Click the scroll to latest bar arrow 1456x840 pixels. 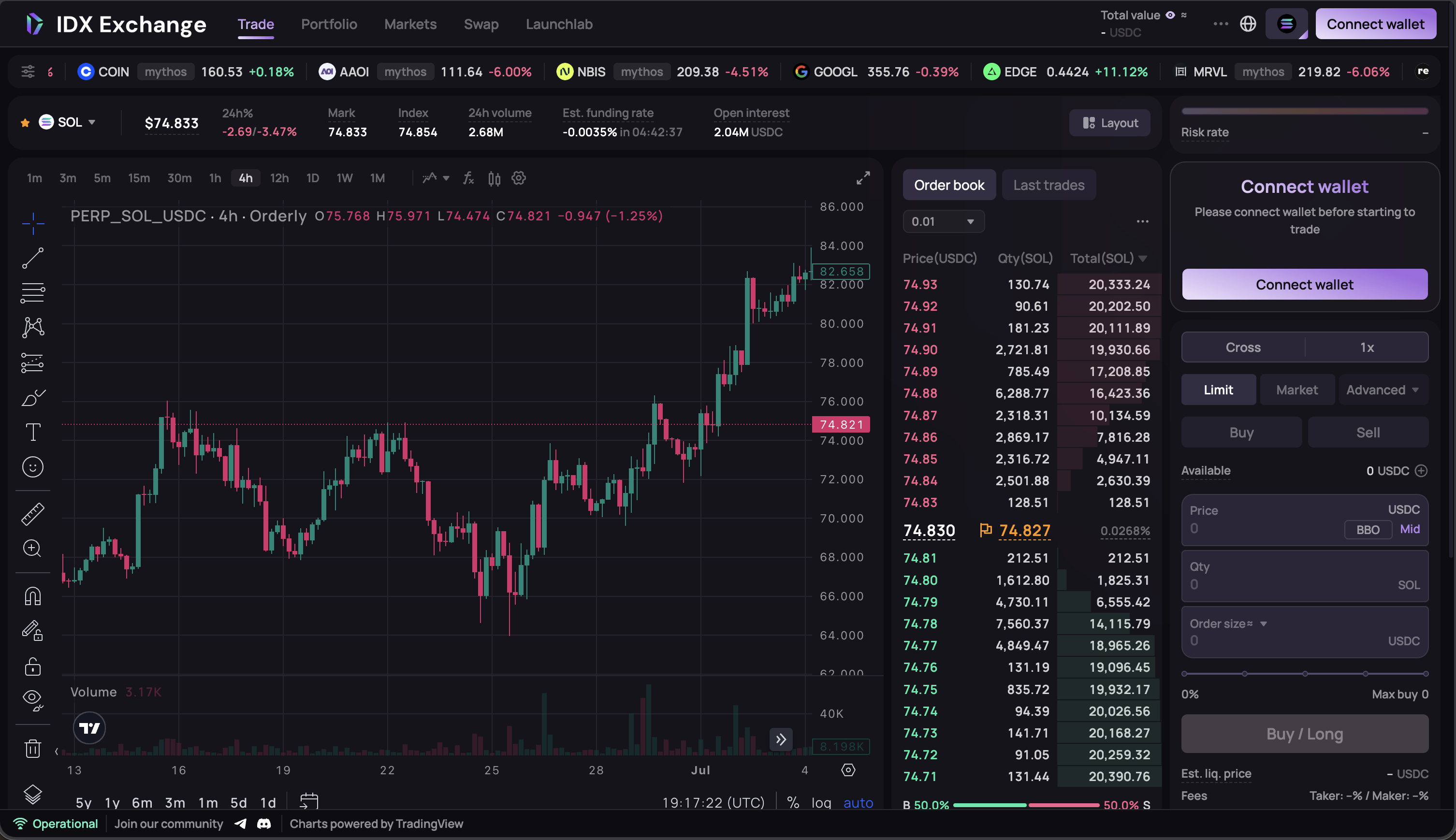781,739
